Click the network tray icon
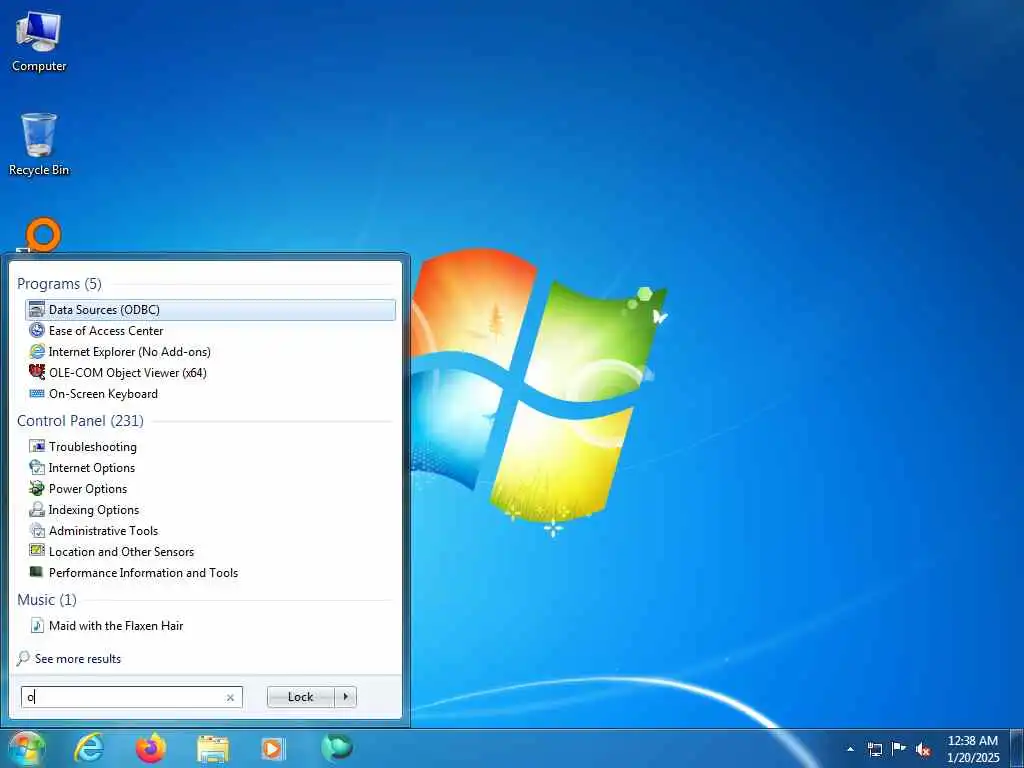The height and width of the screenshot is (768, 1024). [875, 749]
